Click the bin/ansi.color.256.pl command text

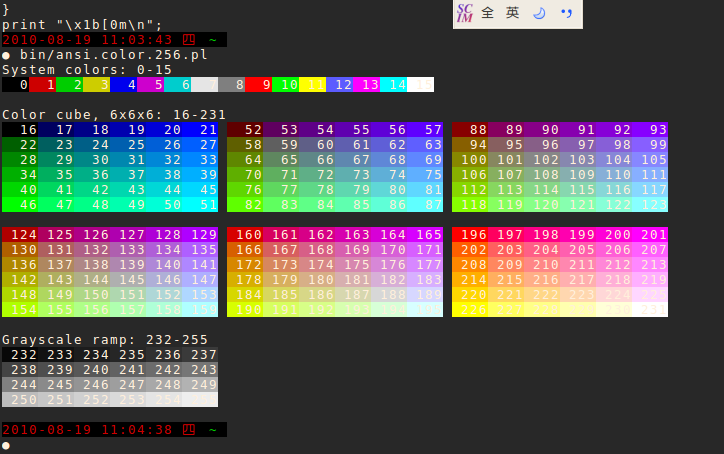pos(114,55)
